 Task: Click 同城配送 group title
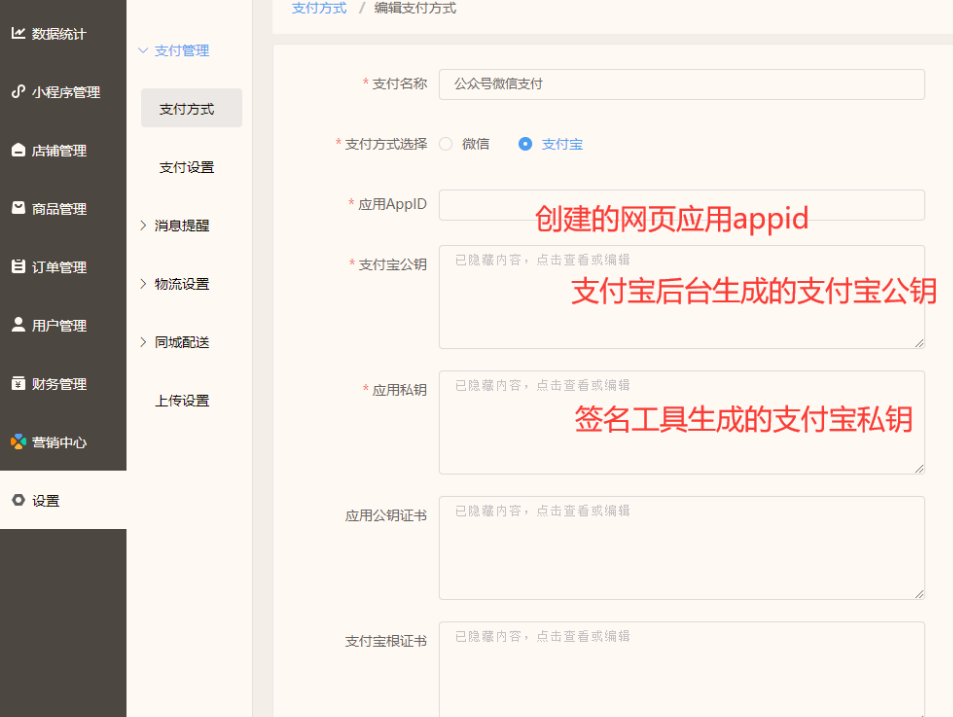pyautogui.click(x=182, y=342)
